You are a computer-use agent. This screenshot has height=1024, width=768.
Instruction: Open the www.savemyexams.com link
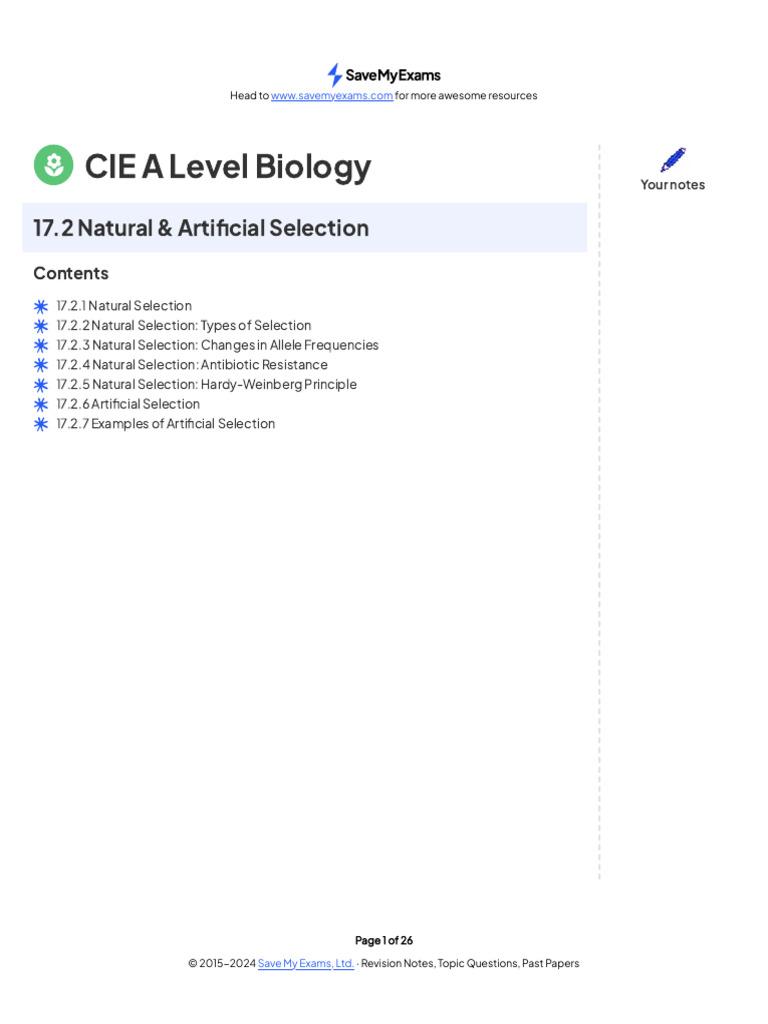(332, 96)
